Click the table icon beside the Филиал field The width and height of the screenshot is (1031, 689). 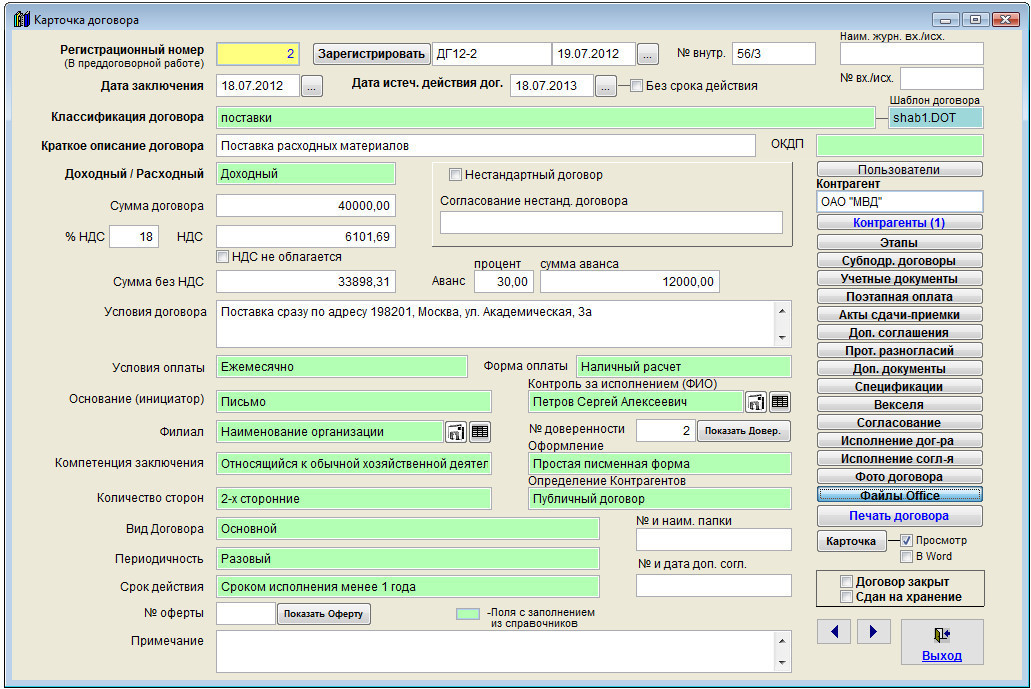pos(480,432)
